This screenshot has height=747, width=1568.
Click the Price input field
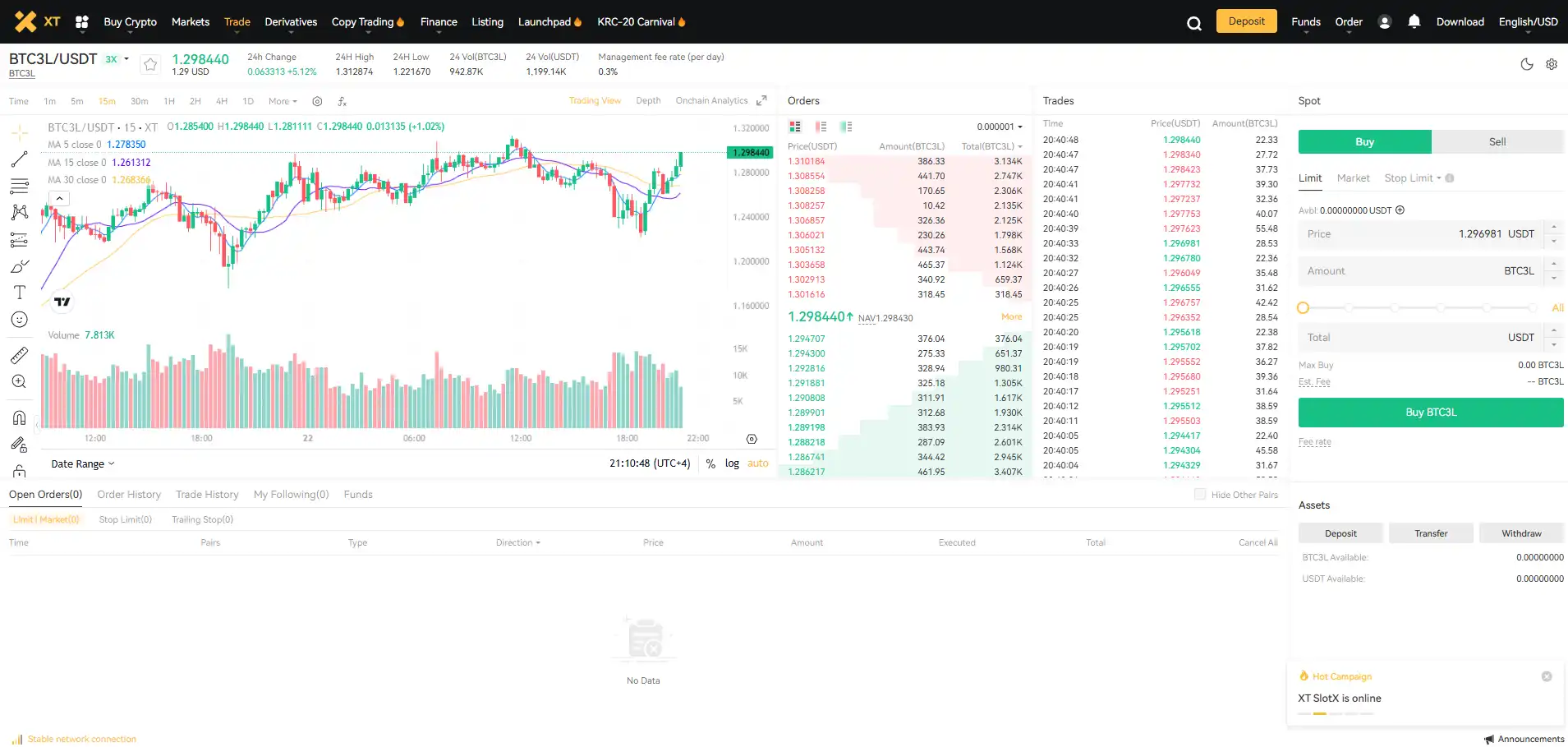point(1421,234)
